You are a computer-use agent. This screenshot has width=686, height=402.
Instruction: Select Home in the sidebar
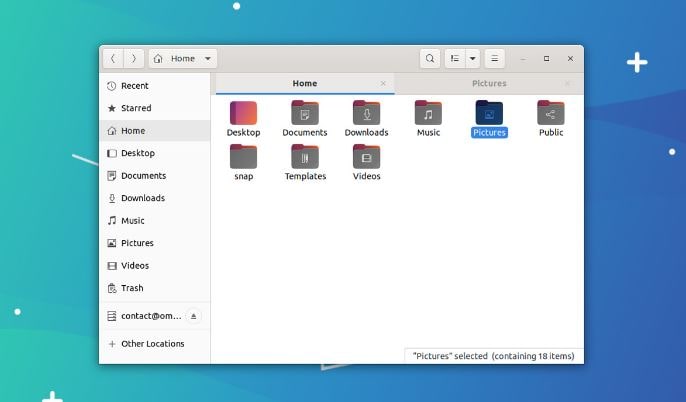tap(155, 131)
